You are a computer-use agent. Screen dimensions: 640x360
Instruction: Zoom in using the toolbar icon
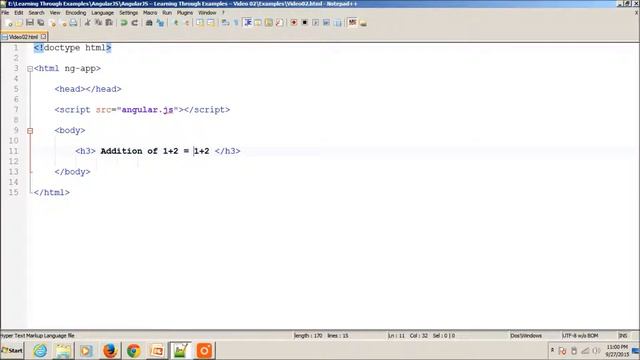click(176, 23)
